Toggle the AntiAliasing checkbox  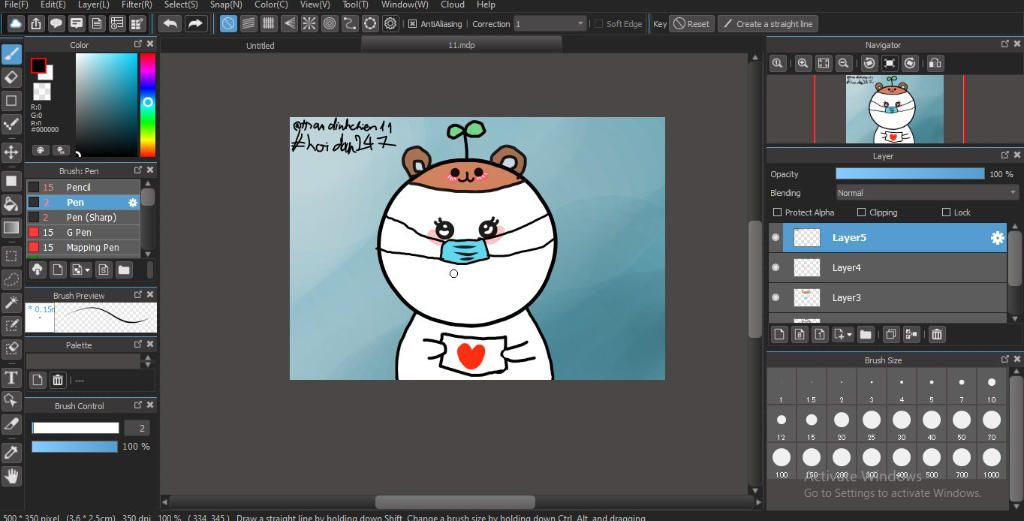[x=413, y=24]
